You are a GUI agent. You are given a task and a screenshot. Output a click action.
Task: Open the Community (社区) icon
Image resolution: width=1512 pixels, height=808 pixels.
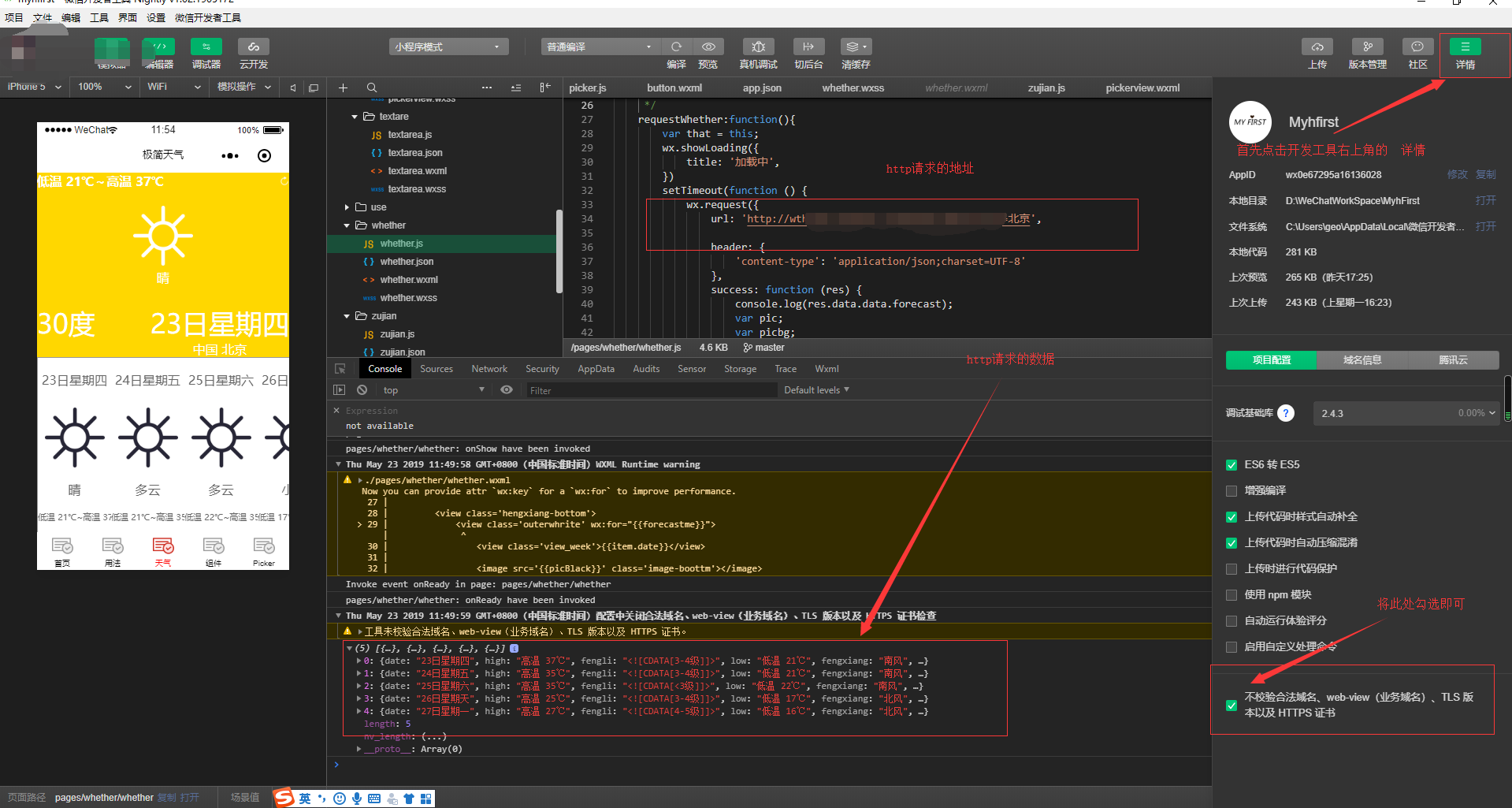click(x=1417, y=47)
